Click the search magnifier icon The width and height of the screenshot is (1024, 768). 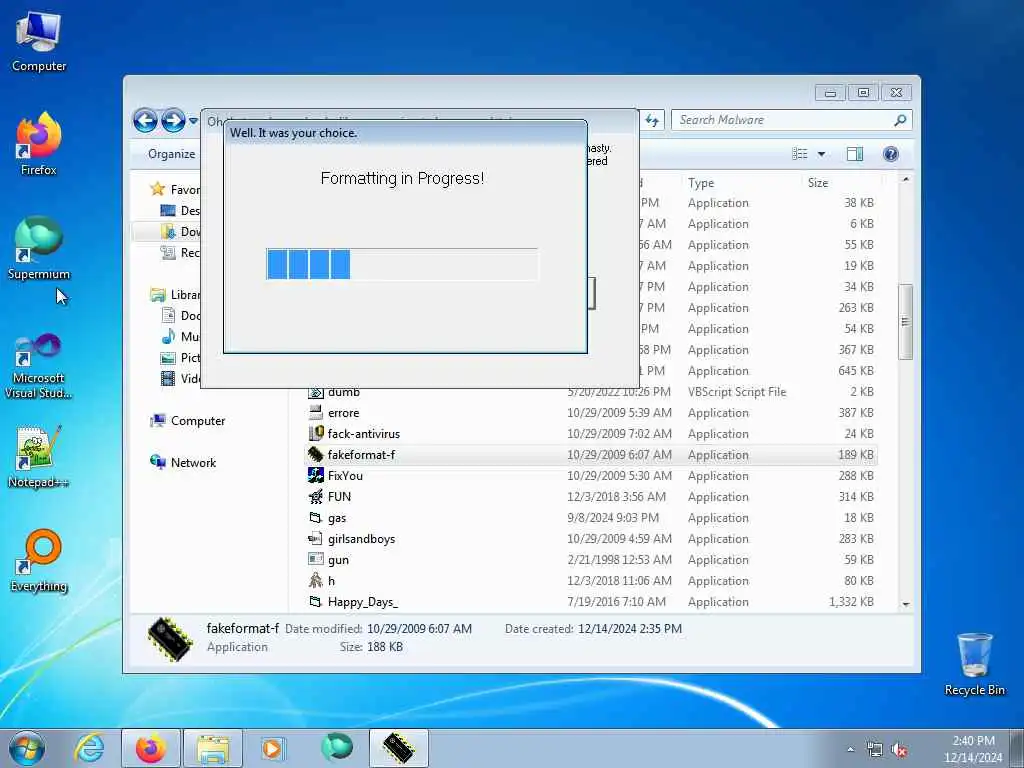click(901, 120)
